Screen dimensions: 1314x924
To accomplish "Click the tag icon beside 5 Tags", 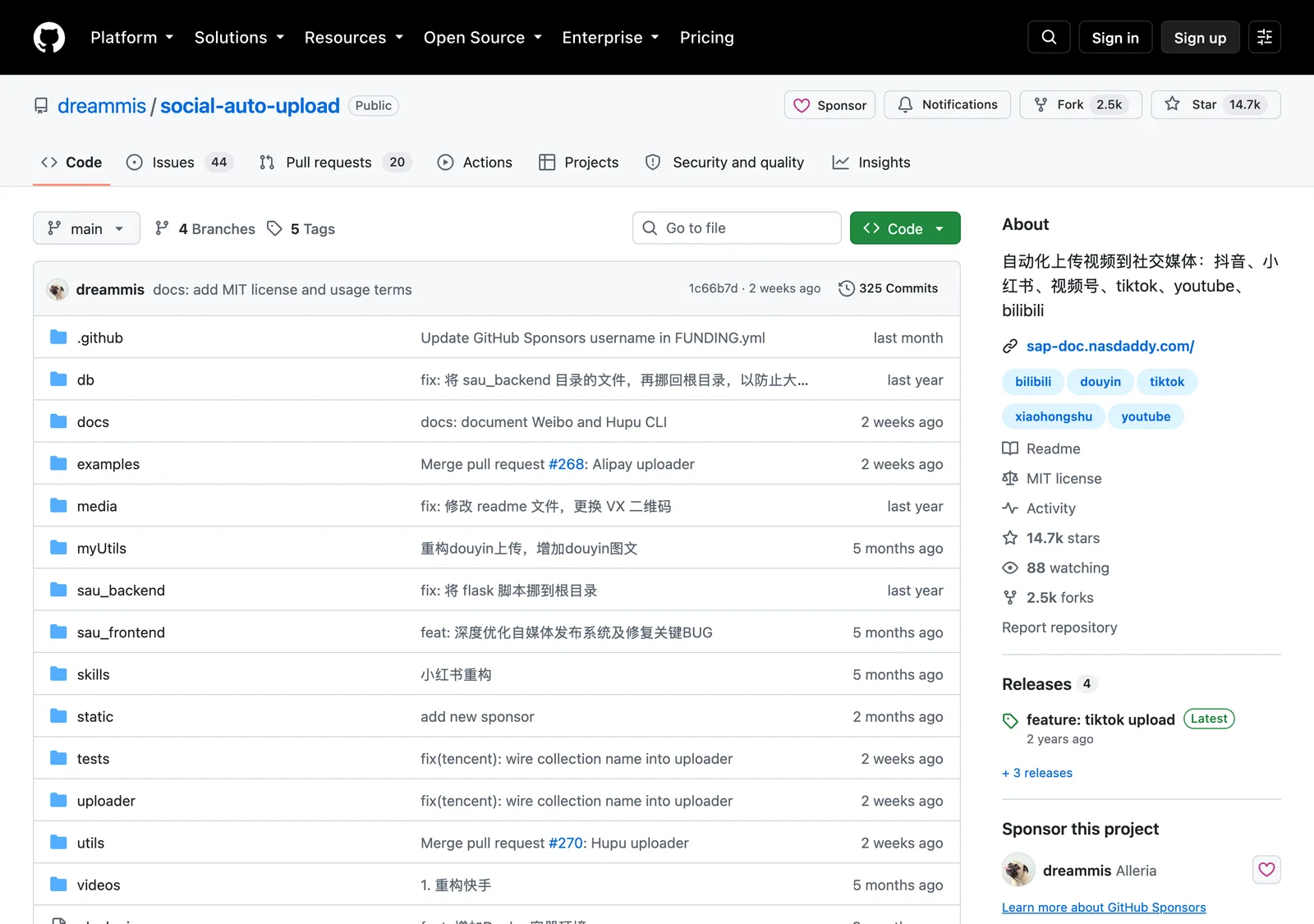I will coord(274,228).
